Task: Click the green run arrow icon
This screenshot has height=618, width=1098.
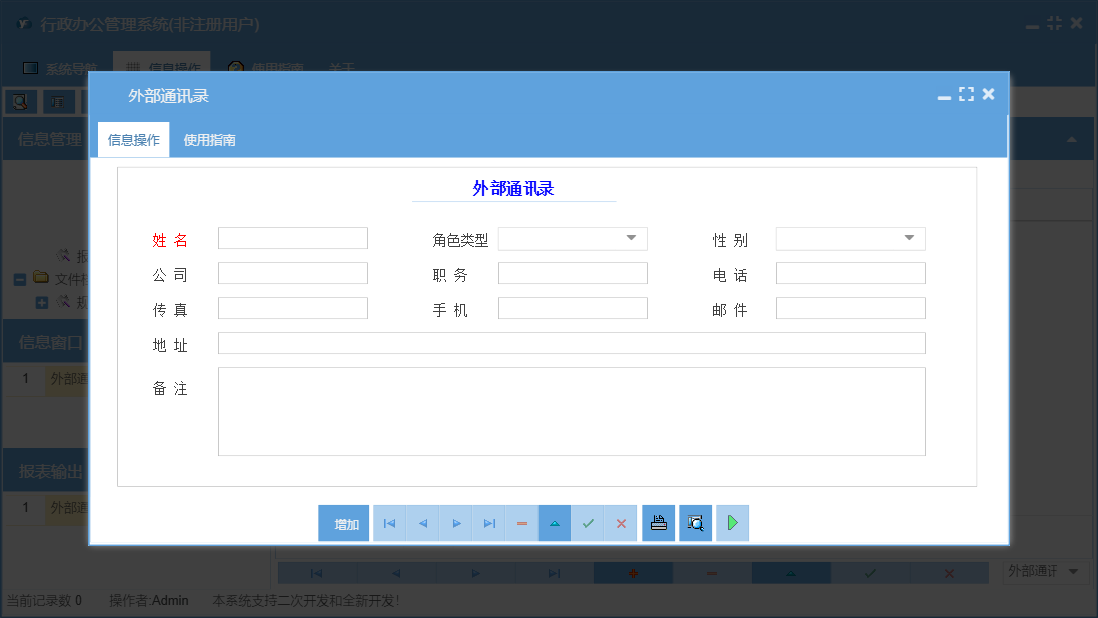Action: 732,523
